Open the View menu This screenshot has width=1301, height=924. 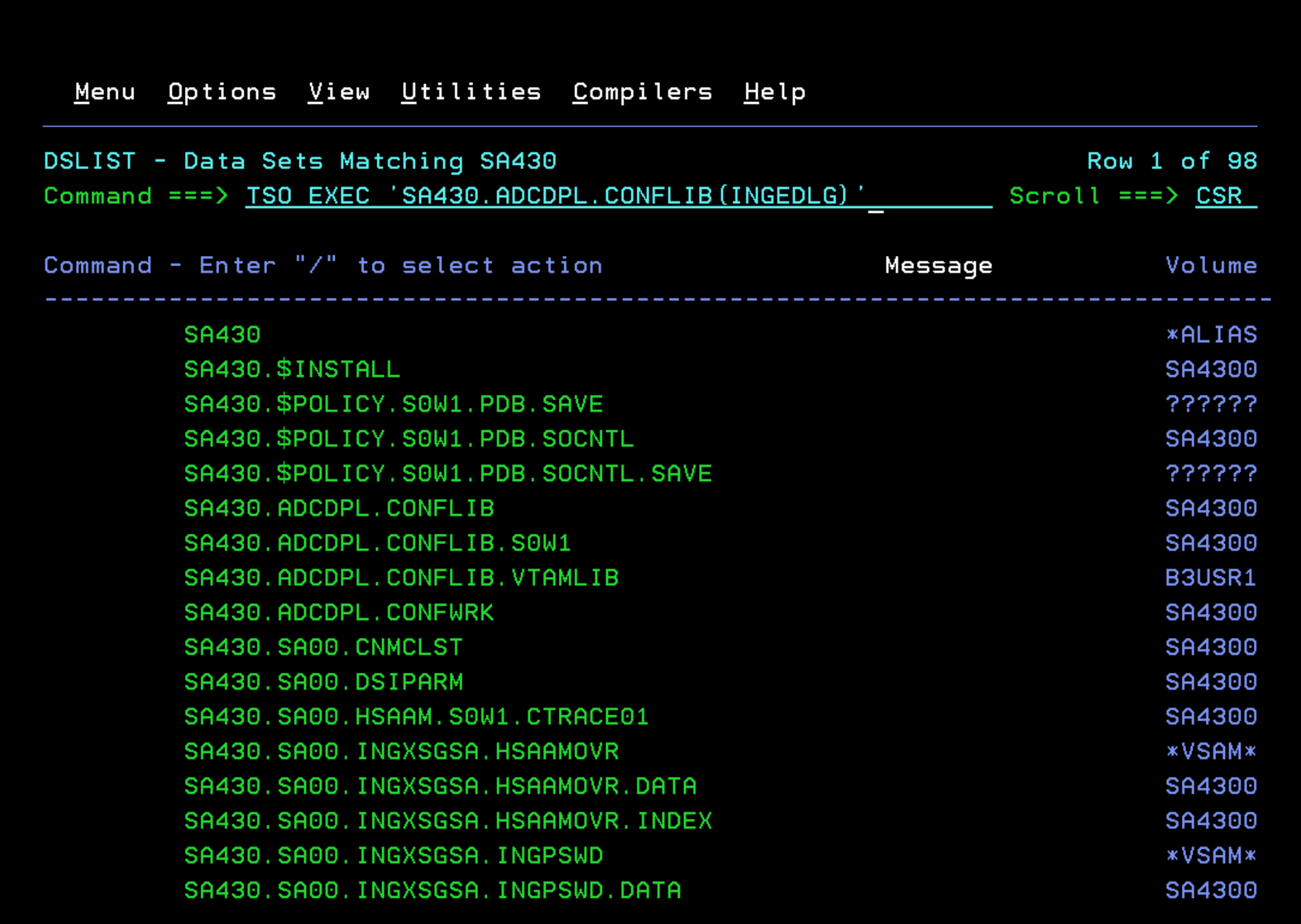[339, 92]
